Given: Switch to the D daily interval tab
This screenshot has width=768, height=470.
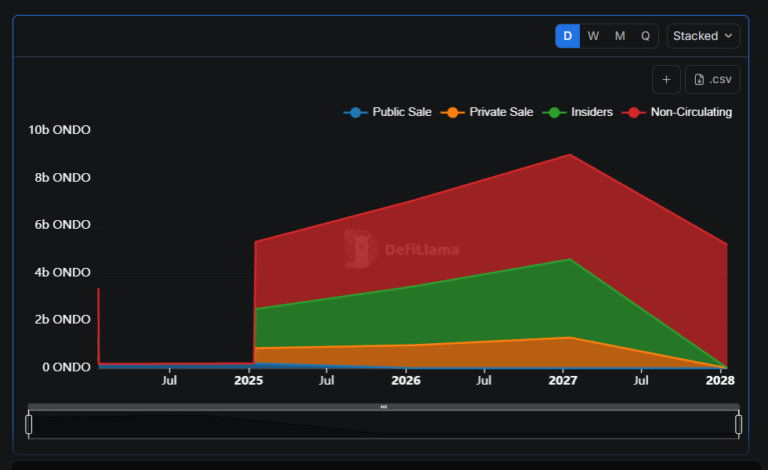Looking at the screenshot, I should click(568, 36).
